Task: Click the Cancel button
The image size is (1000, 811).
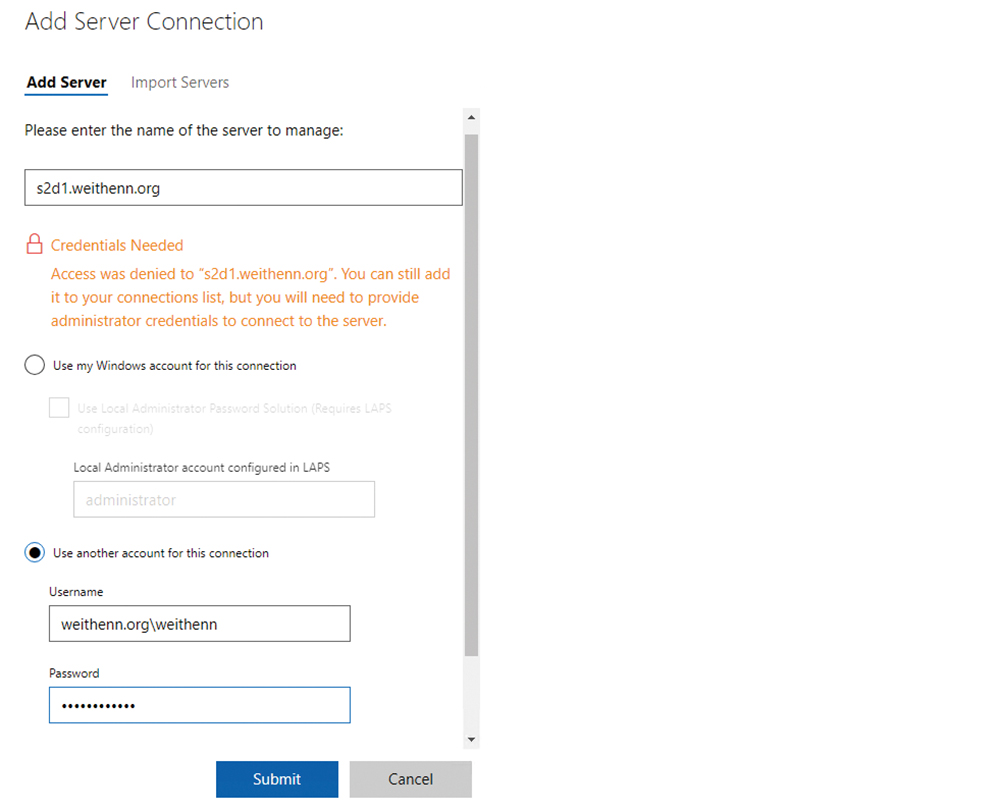Action: pos(411,779)
